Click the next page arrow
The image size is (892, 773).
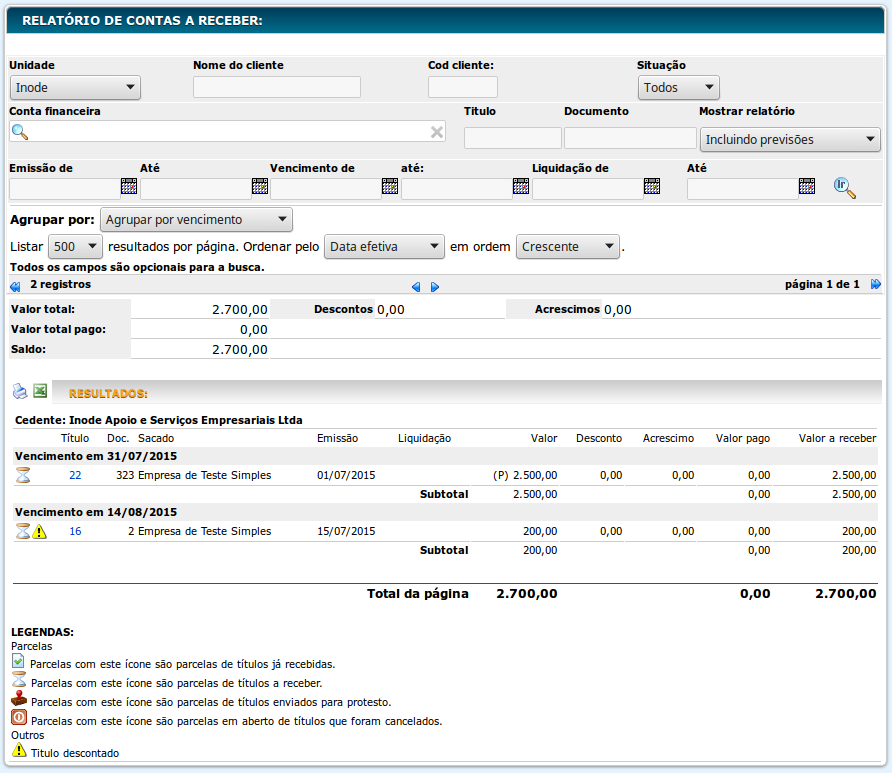click(435, 286)
